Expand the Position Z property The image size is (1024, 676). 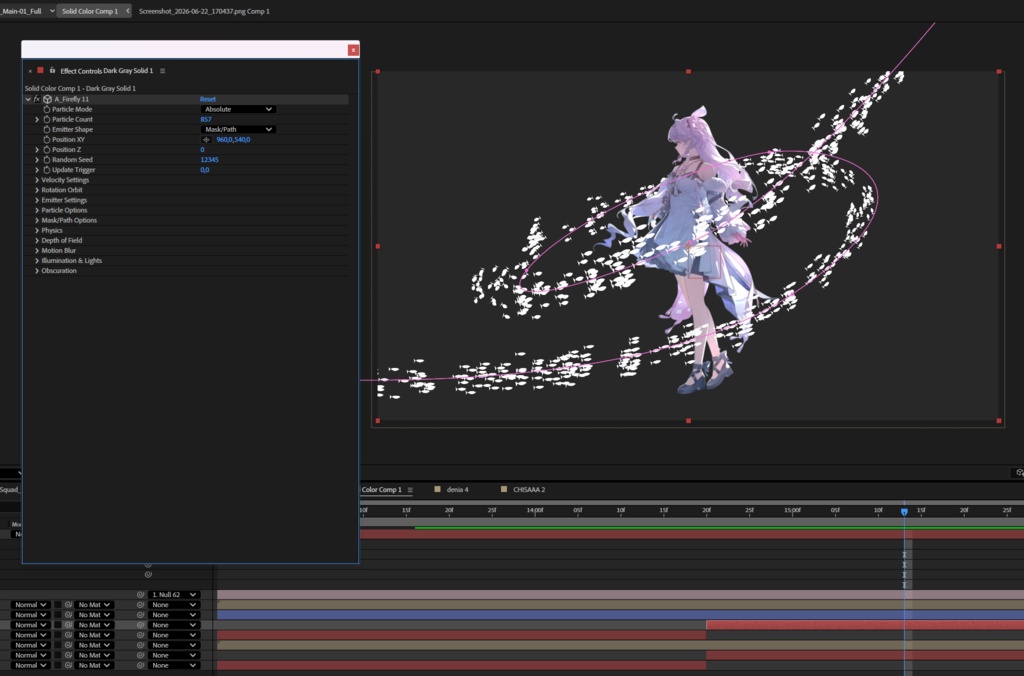[x=37, y=150]
